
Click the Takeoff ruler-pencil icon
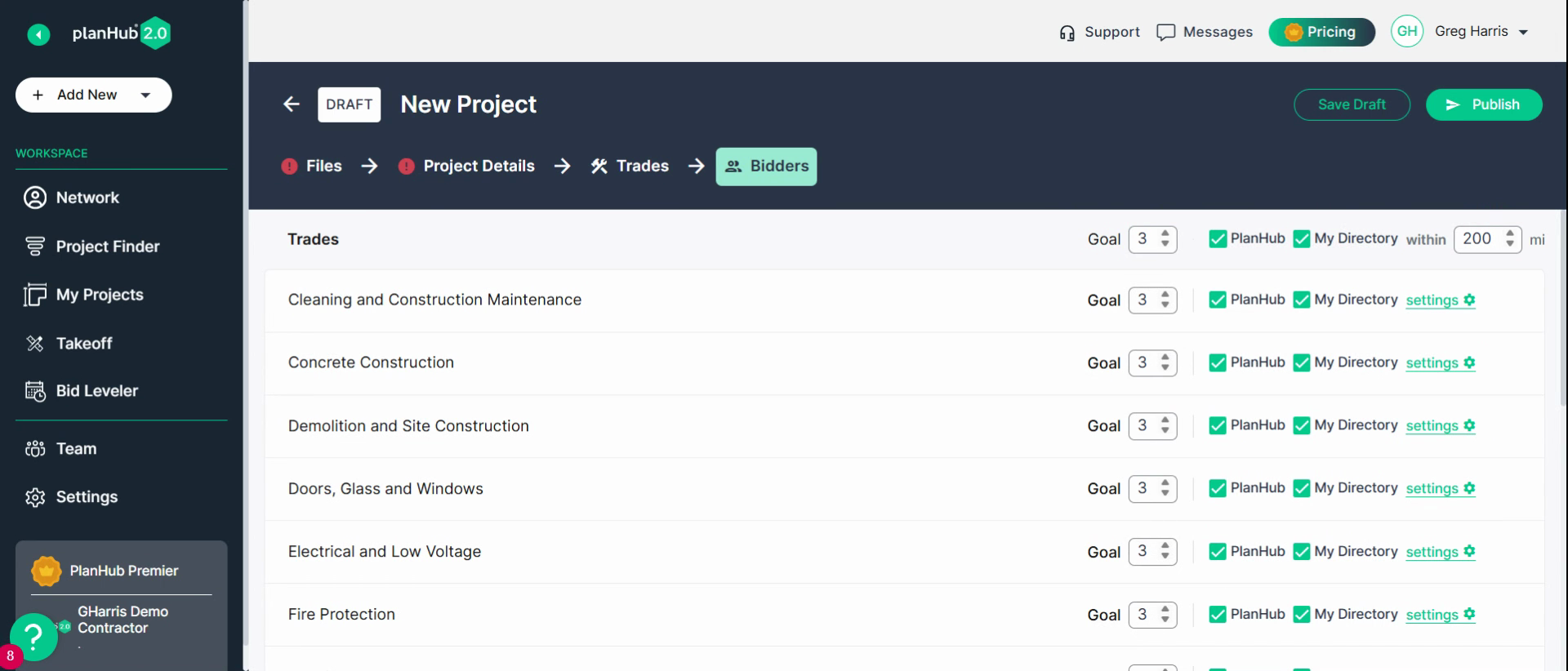click(35, 344)
